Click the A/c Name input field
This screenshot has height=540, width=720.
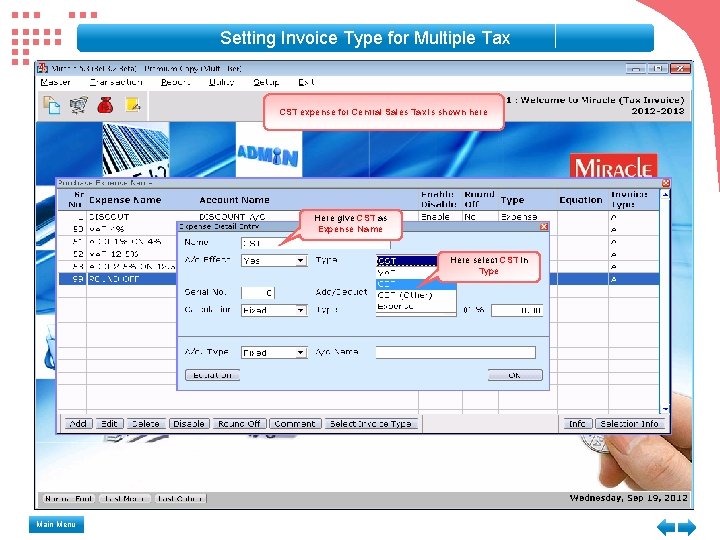pos(456,352)
